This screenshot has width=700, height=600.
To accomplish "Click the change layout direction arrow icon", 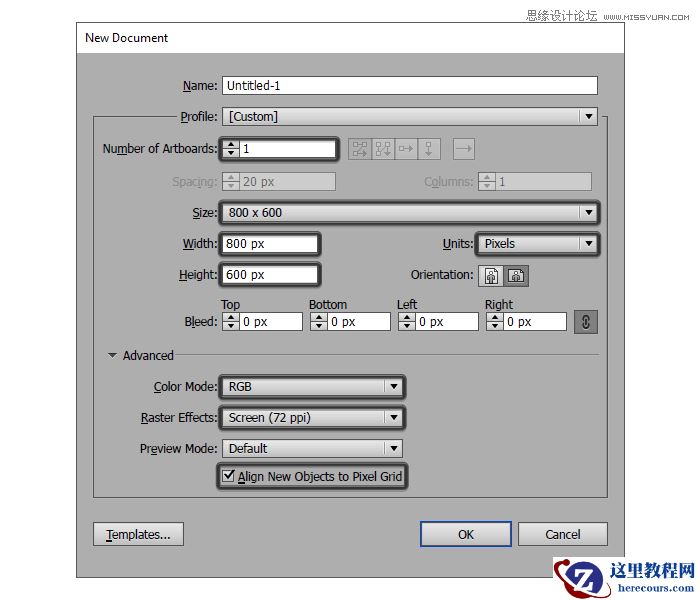I will [x=464, y=149].
